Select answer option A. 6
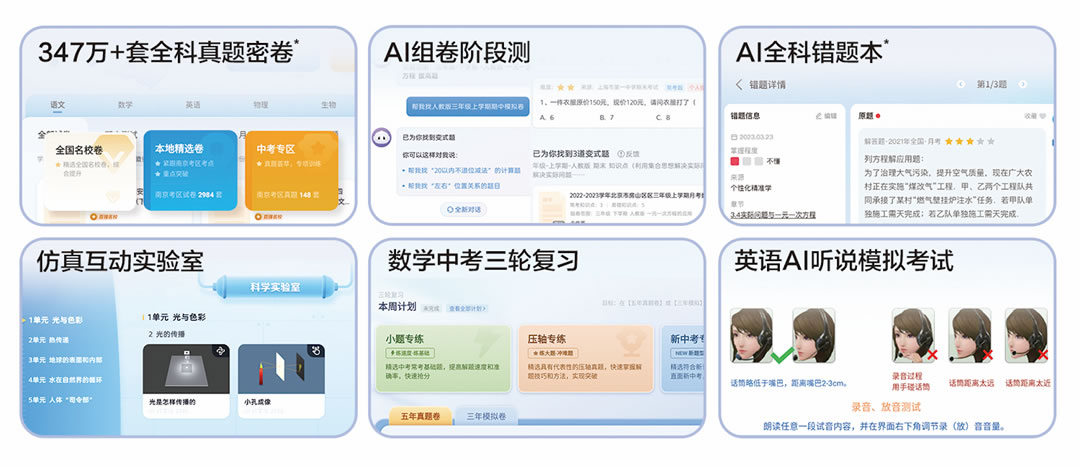The height and width of the screenshot is (467, 1080). pyautogui.click(x=548, y=118)
